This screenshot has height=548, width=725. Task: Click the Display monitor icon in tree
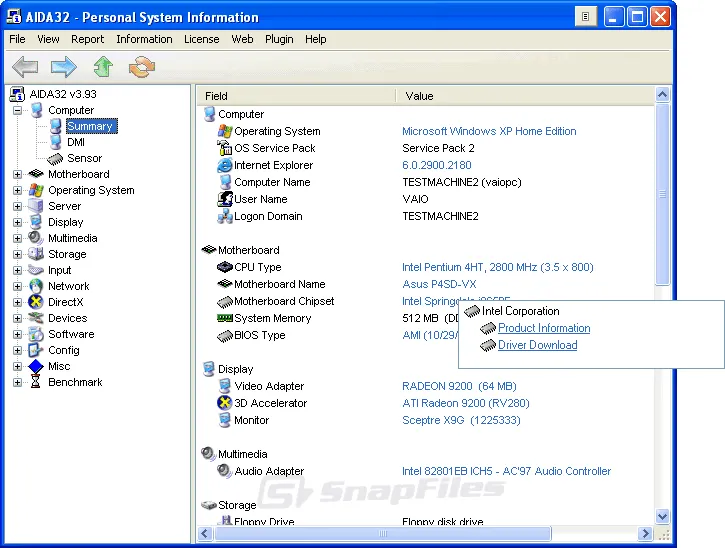coord(36,222)
